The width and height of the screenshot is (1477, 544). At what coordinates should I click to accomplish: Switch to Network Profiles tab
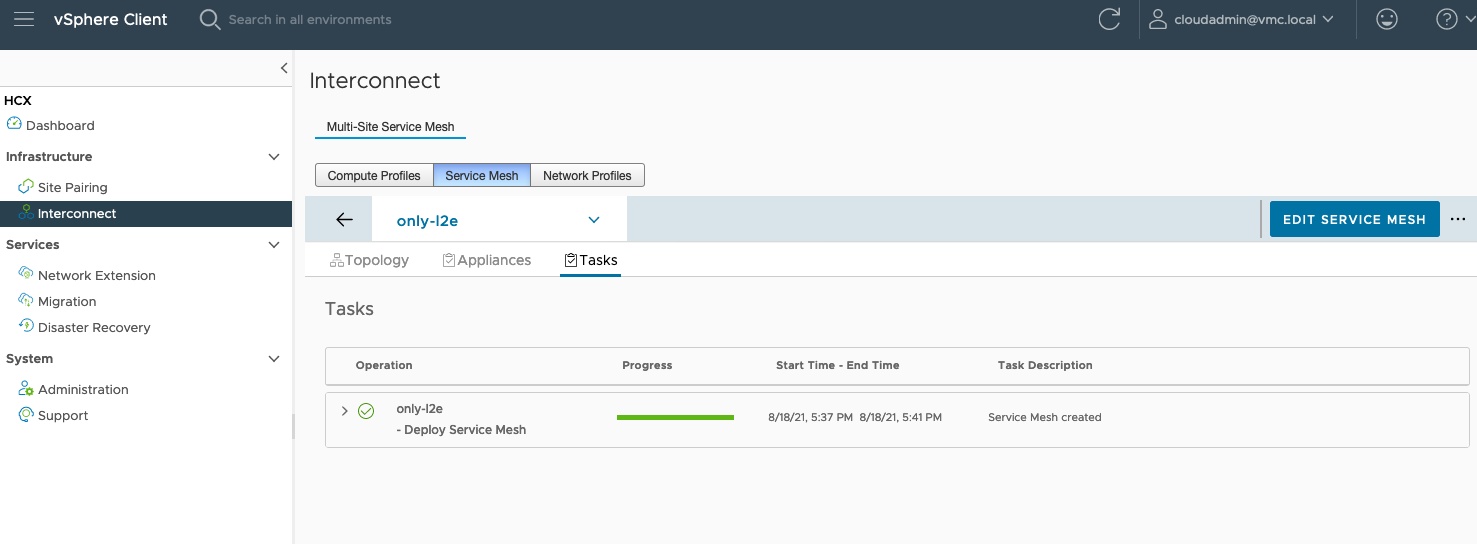[587, 176]
